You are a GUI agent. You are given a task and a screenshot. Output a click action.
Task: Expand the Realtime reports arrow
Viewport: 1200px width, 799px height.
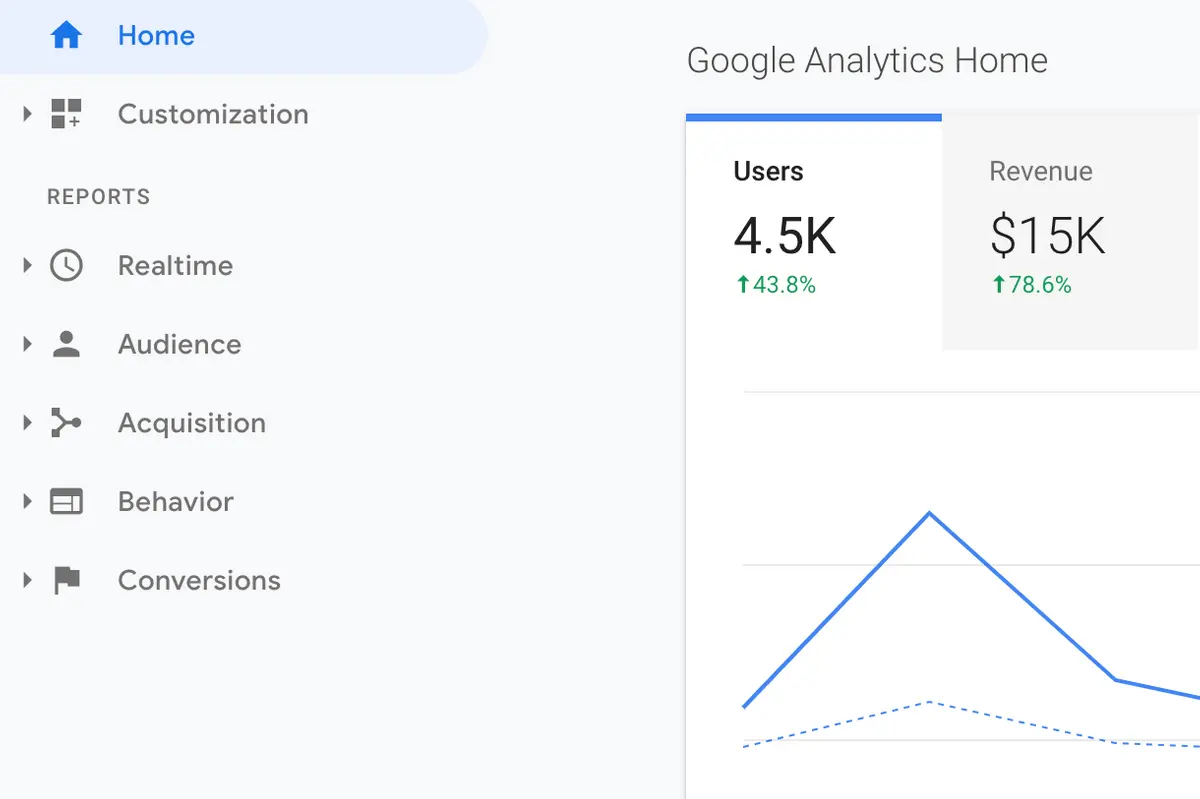[27, 266]
